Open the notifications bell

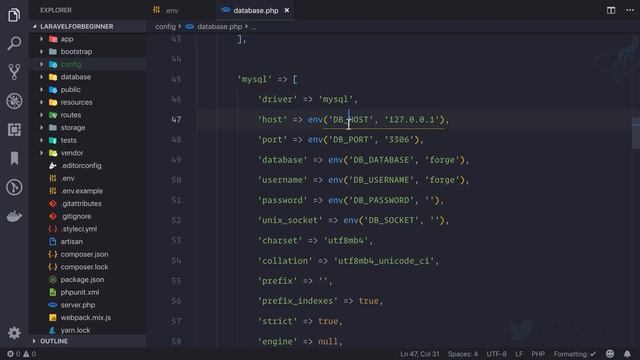(x=627, y=354)
